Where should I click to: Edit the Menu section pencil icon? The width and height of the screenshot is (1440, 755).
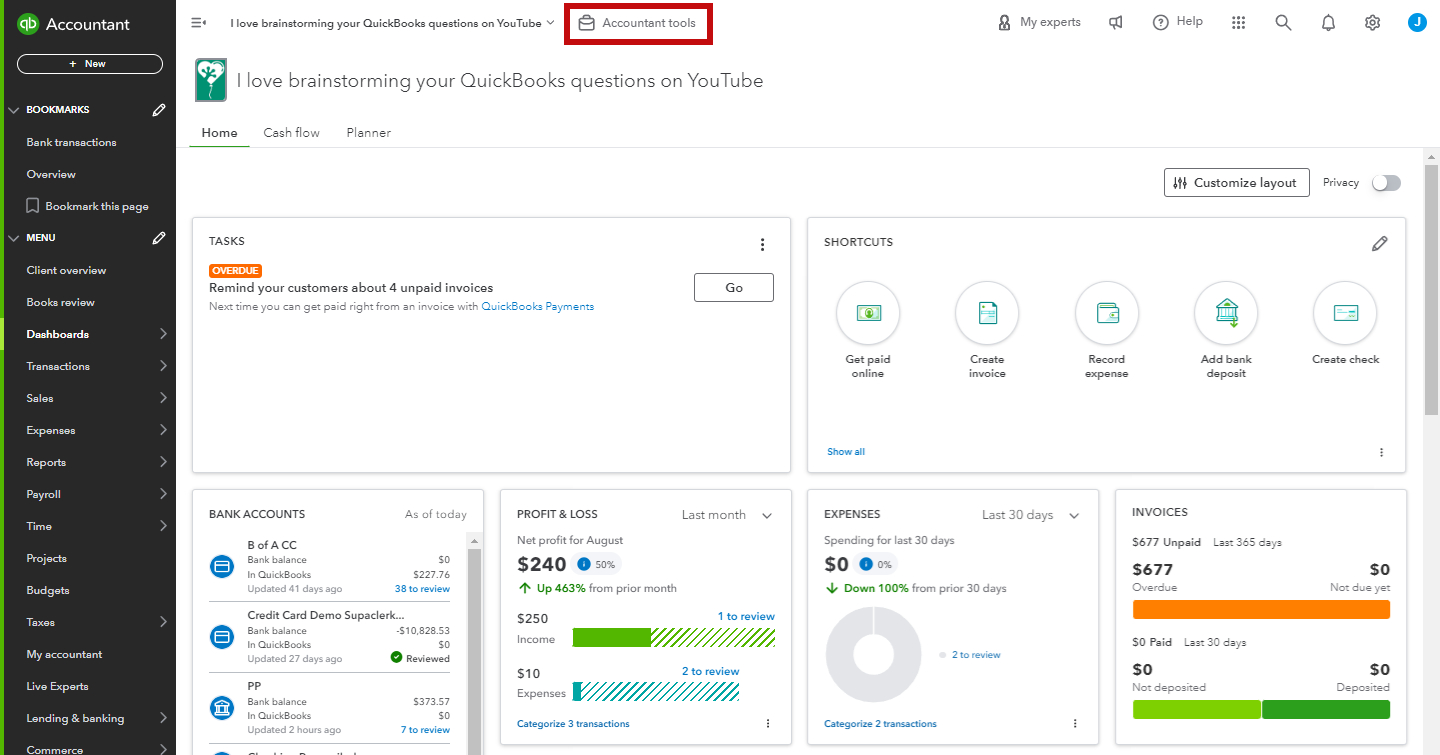point(158,238)
